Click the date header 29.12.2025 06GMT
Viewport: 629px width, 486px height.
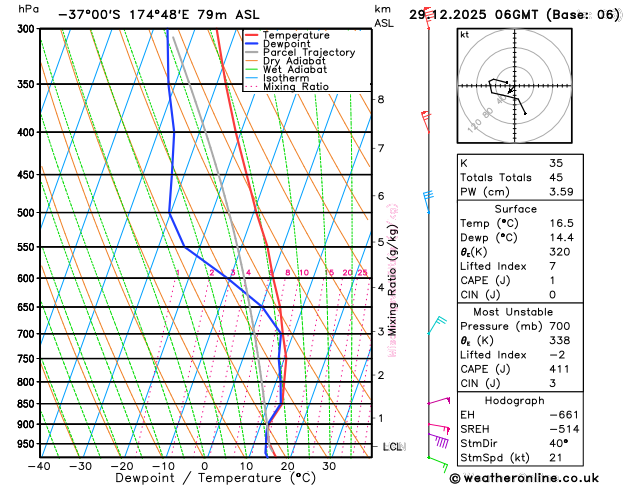coord(473,15)
